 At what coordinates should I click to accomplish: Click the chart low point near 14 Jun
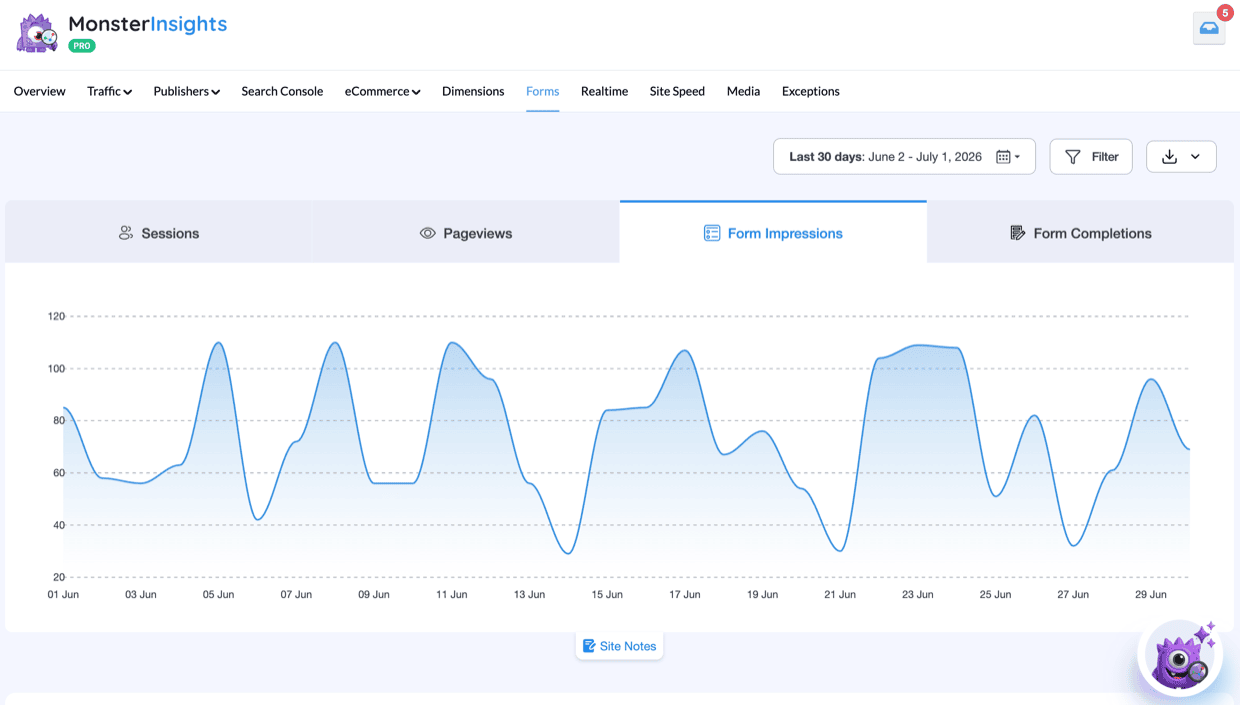[568, 553]
